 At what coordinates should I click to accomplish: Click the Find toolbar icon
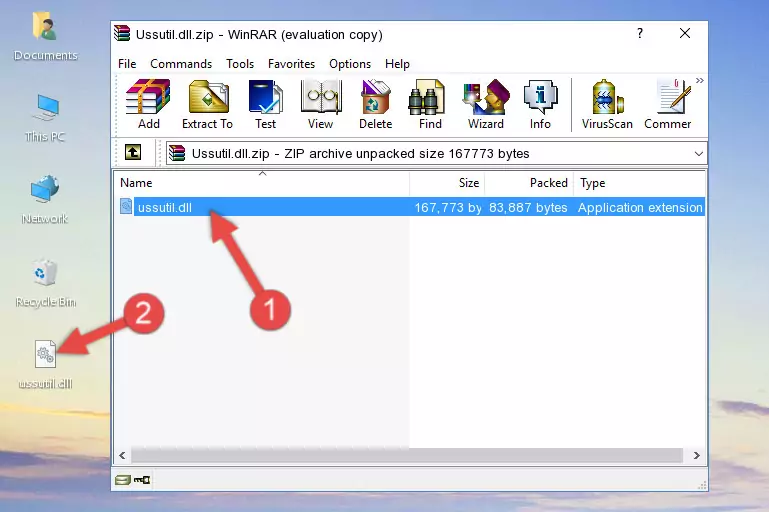[x=430, y=104]
